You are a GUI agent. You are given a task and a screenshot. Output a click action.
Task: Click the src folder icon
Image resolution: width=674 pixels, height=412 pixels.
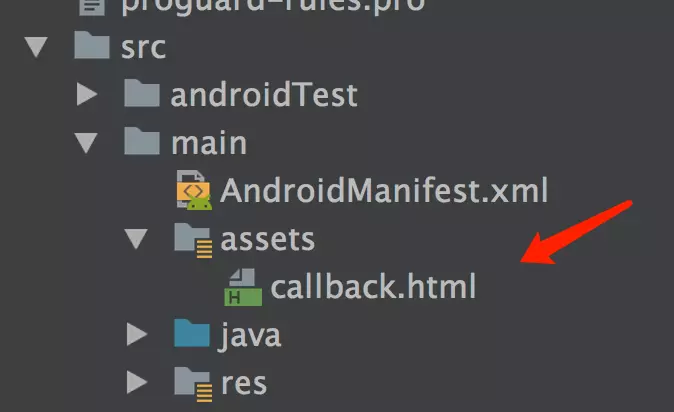click(x=92, y=45)
